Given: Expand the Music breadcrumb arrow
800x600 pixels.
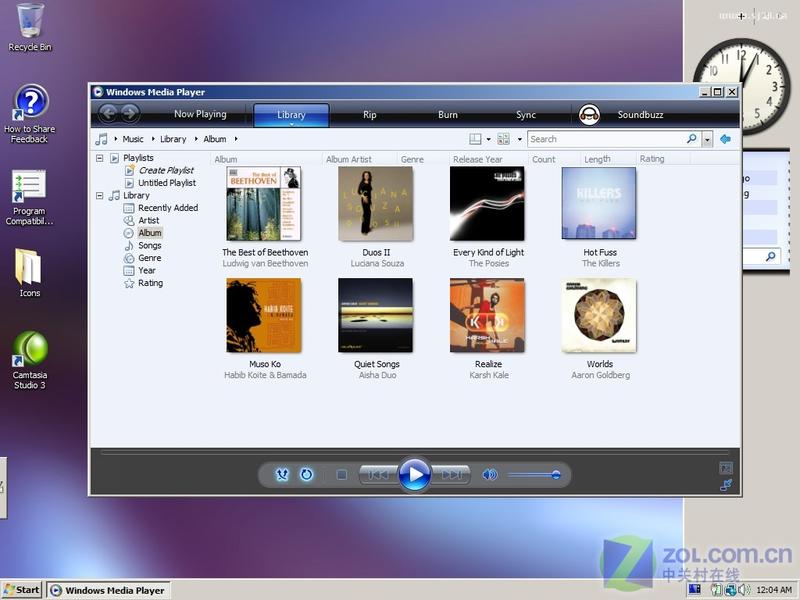Looking at the screenshot, I should click(116, 139).
